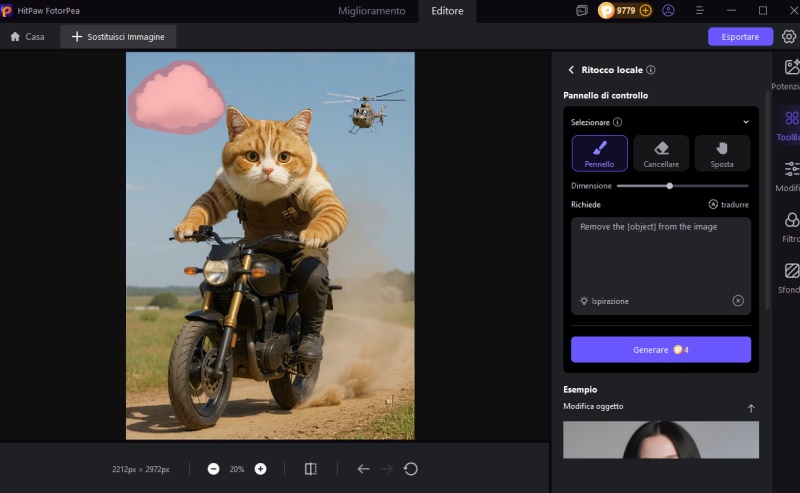This screenshot has width=800, height=493.
Task: Add coins with the plus icon
Action: pos(645,11)
